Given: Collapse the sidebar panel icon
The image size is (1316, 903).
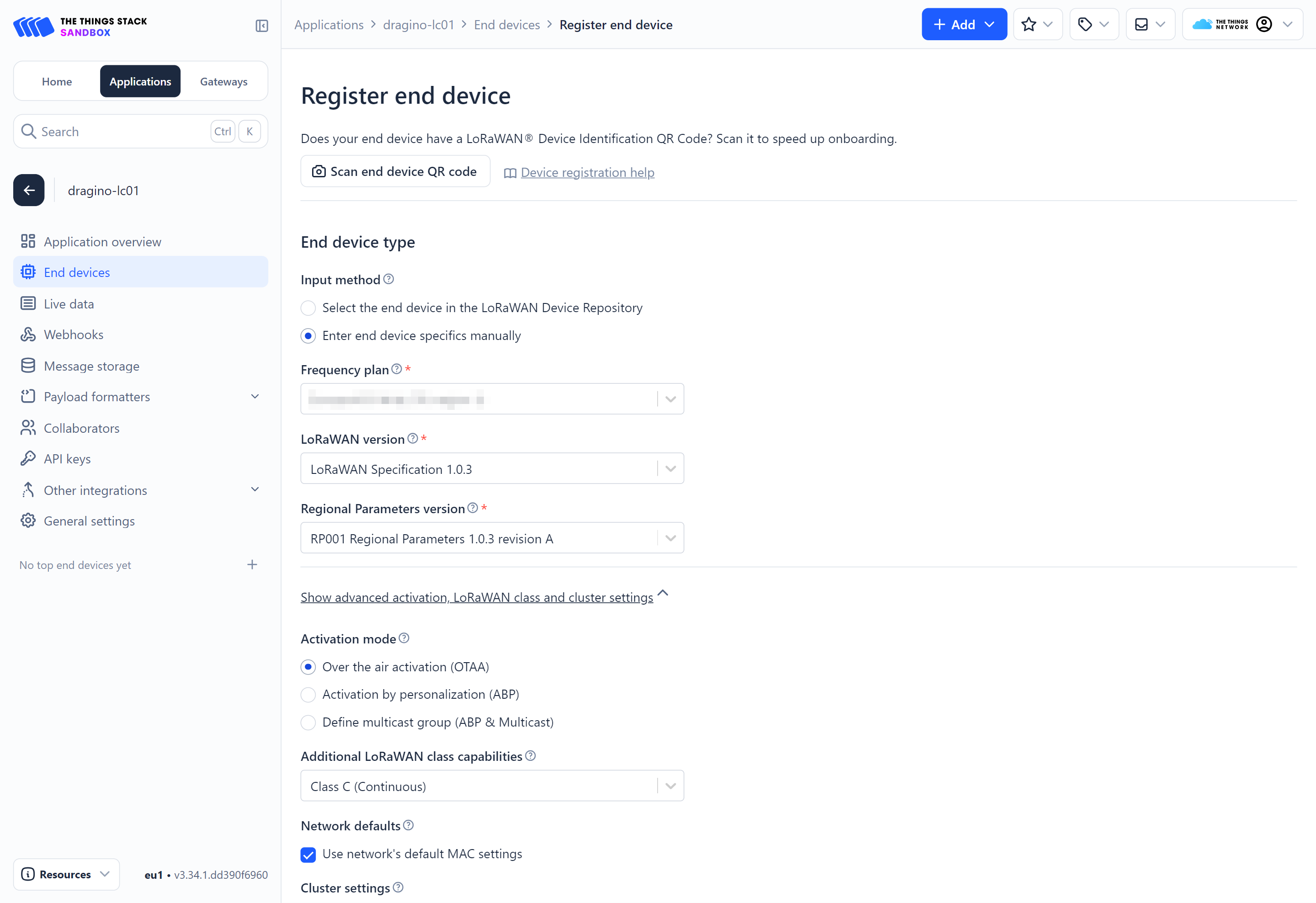Looking at the screenshot, I should (262, 26).
